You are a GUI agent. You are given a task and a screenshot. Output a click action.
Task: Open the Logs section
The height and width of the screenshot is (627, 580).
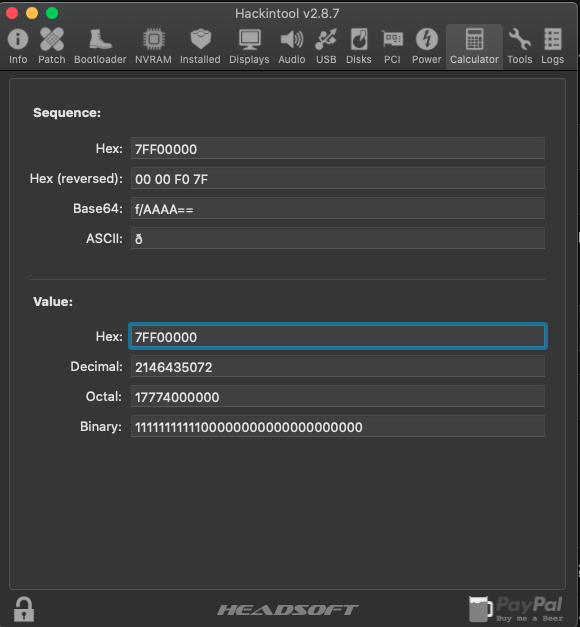coord(552,46)
